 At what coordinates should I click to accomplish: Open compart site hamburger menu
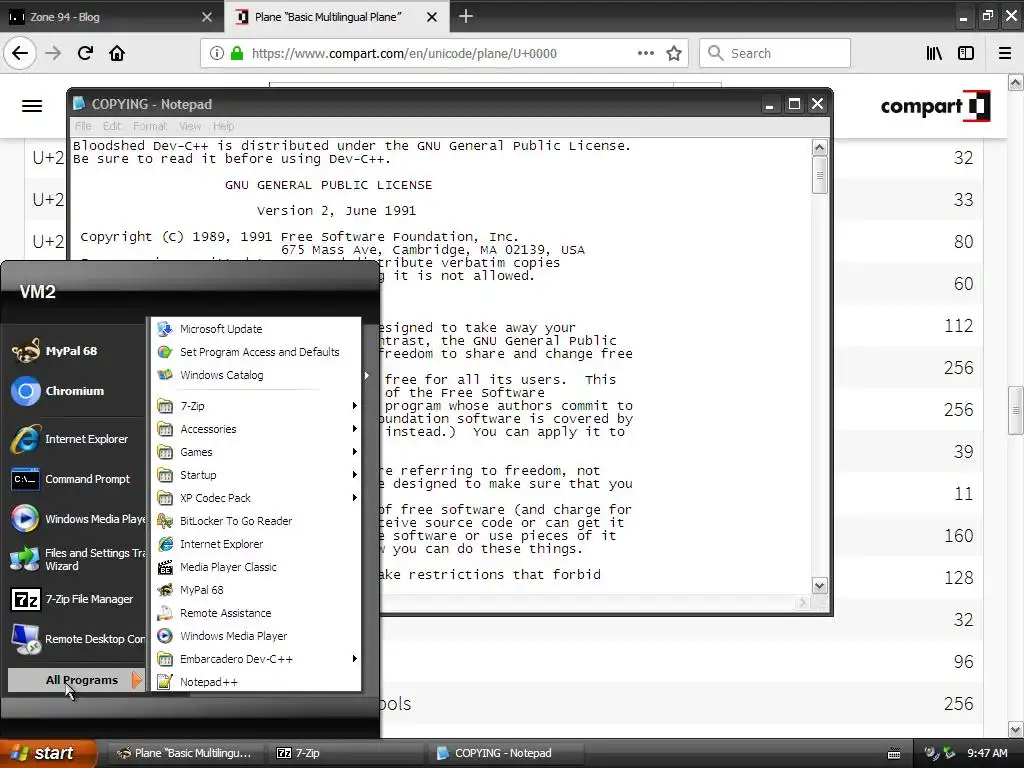[32, 106]
